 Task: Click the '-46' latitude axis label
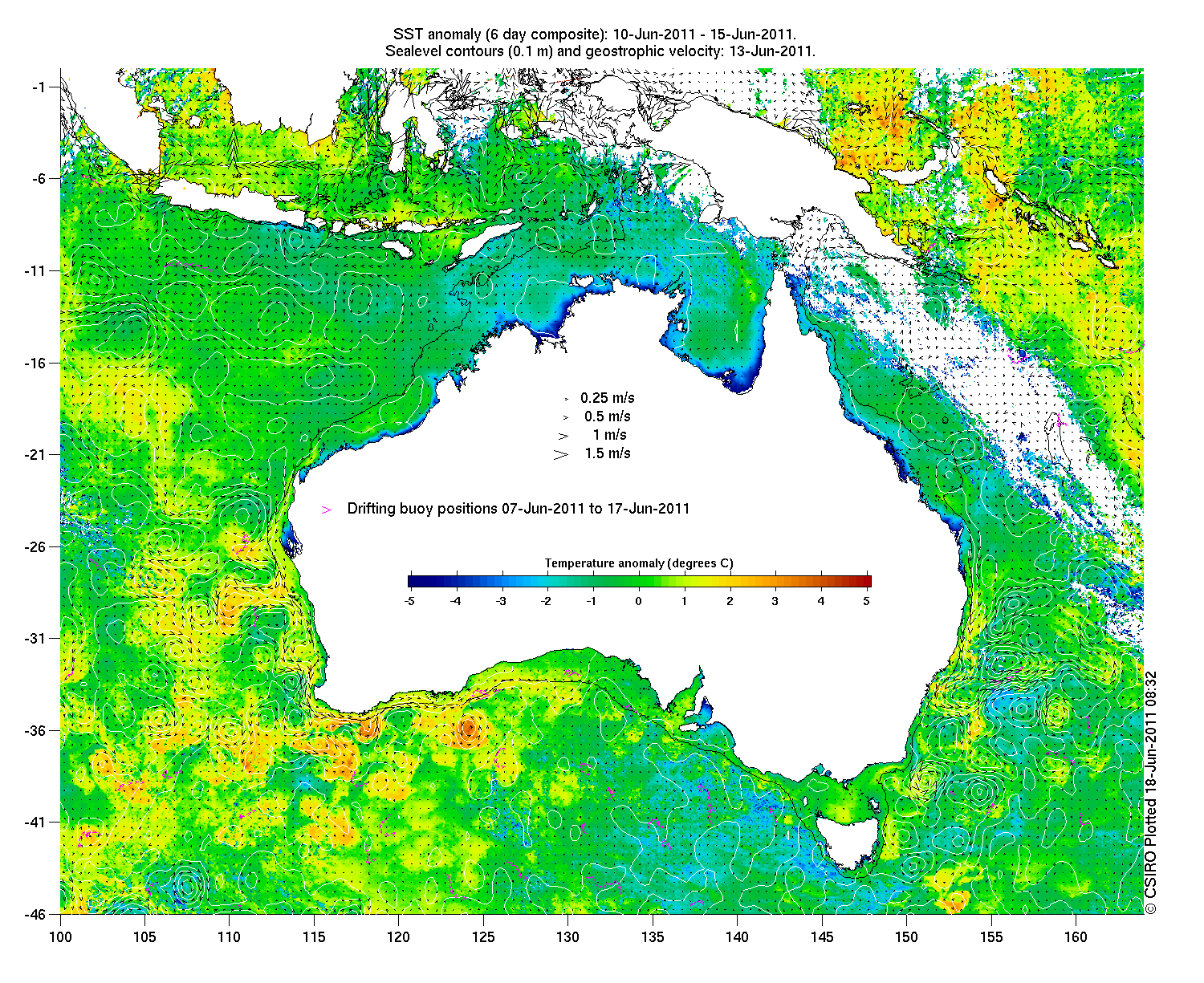(x=36, y=914)
